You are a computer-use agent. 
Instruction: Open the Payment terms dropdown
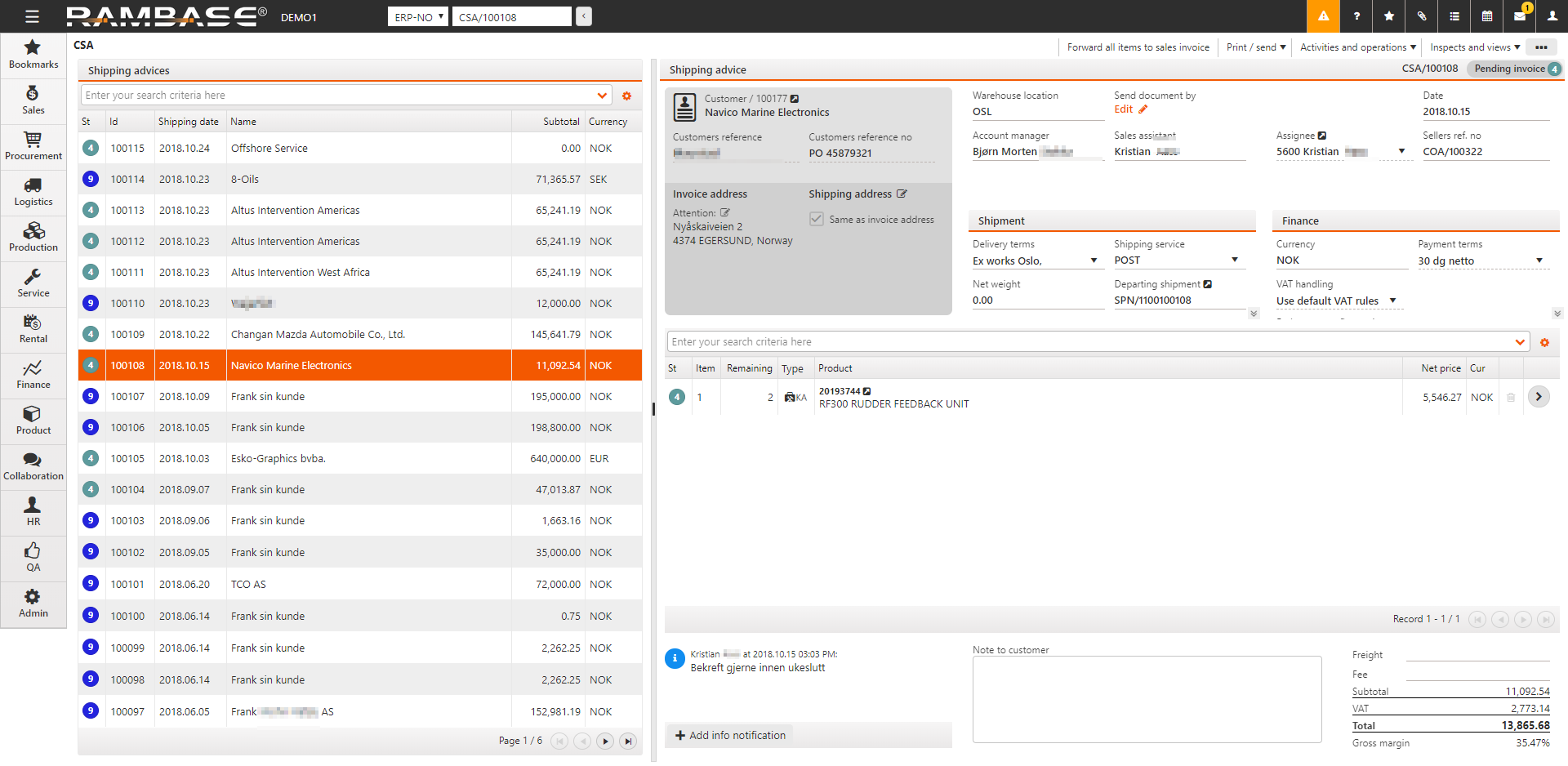point(1539,261)
